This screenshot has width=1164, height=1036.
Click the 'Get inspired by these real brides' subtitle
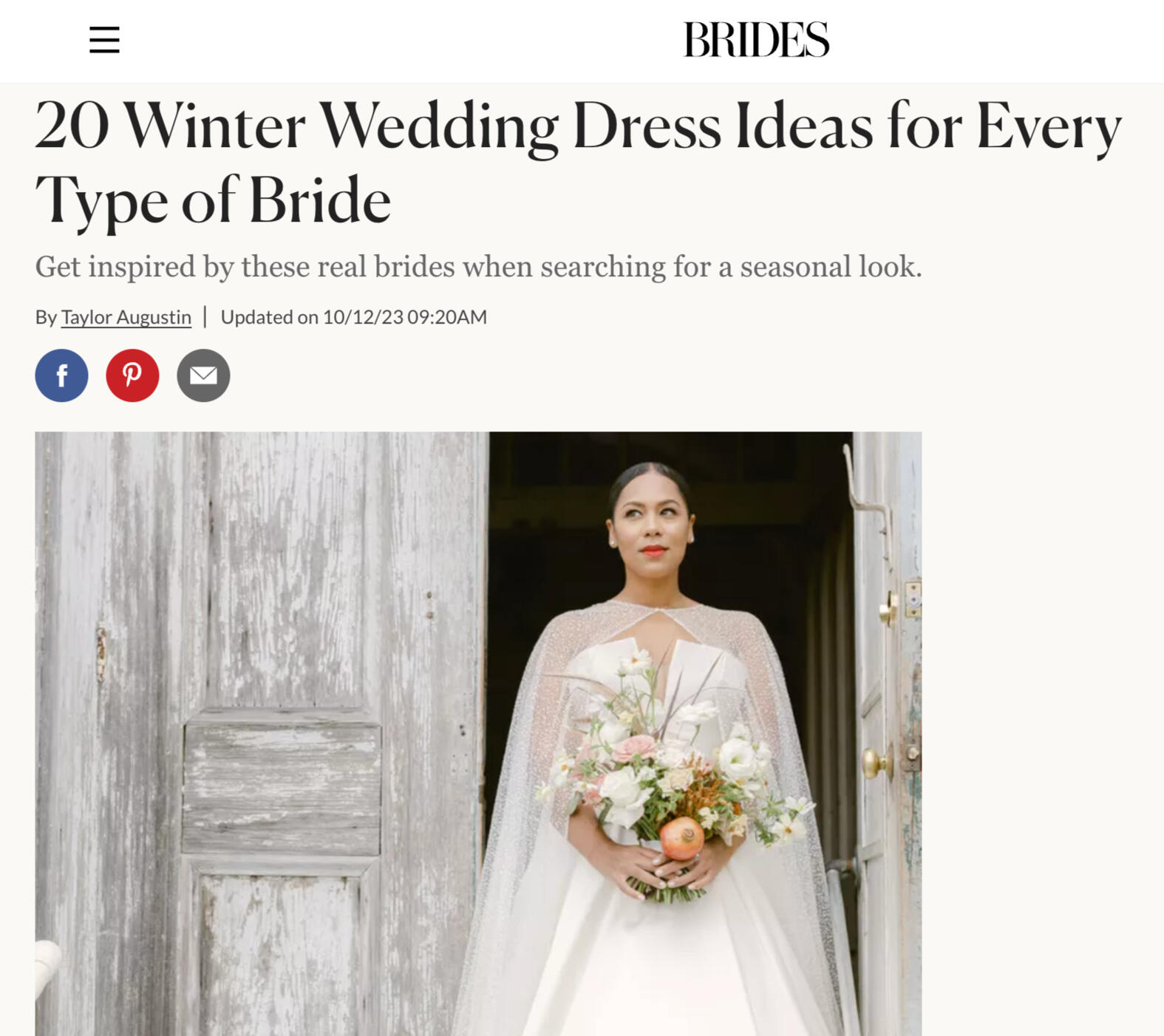tap(478, 267)
